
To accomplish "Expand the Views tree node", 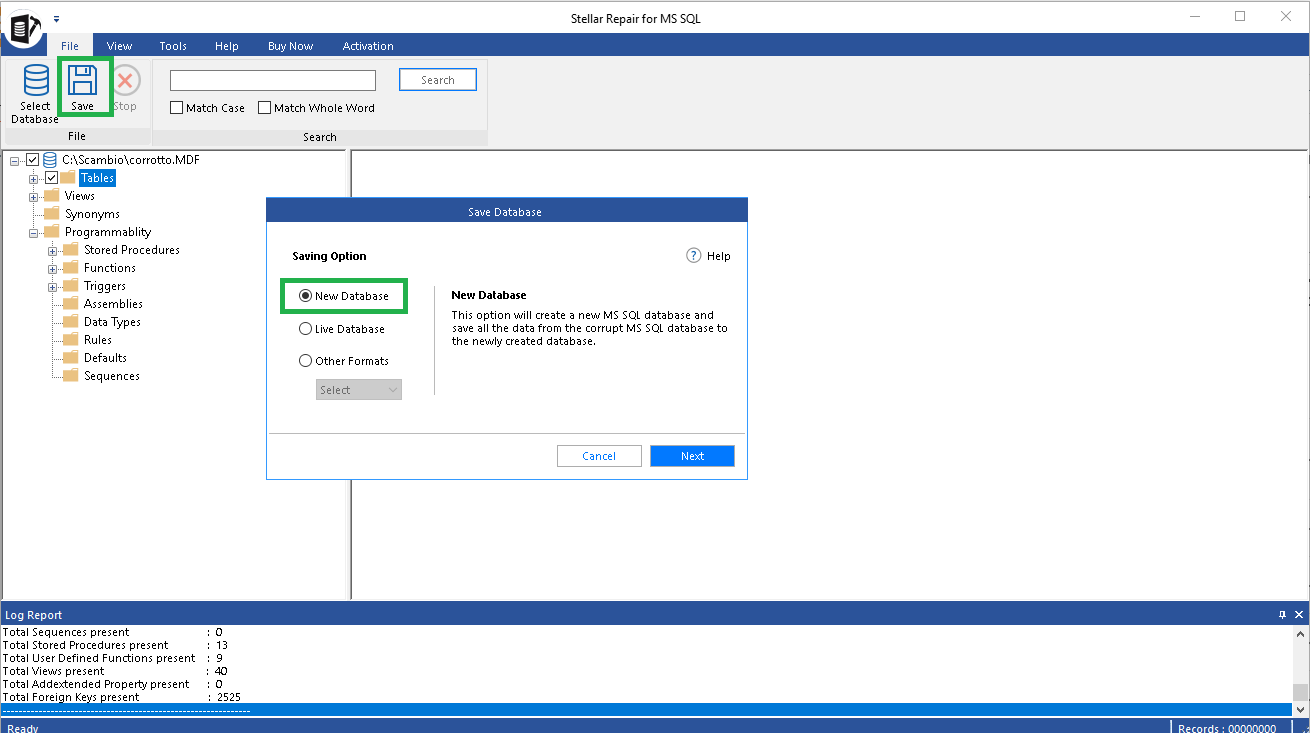I will coord(34,196).
